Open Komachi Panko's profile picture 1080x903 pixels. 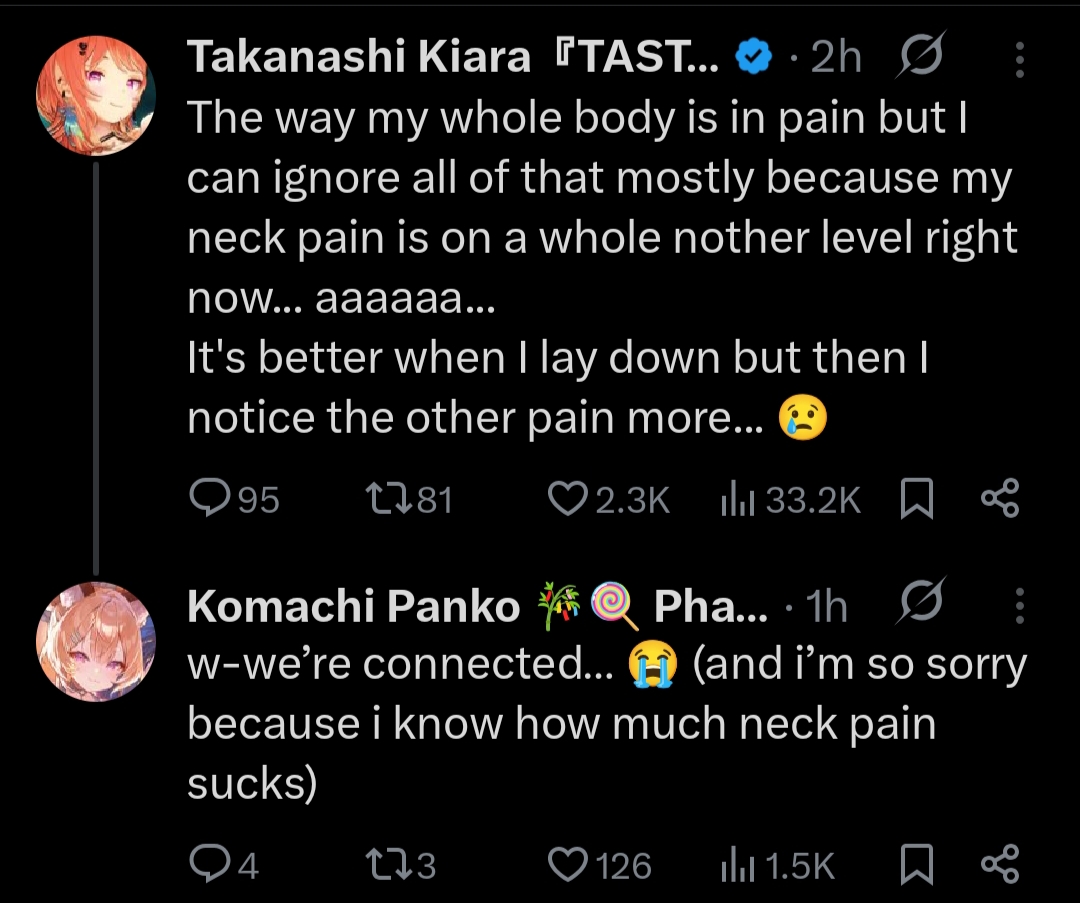[96, 641]
